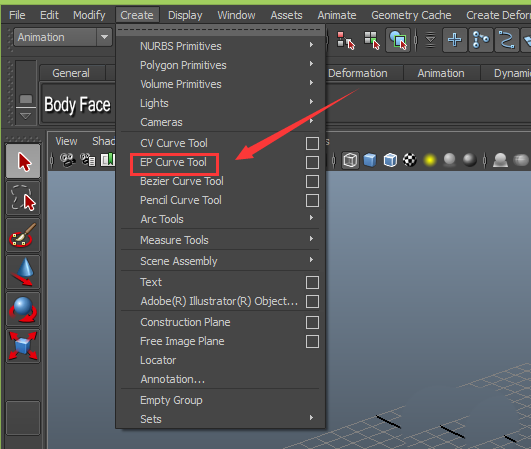Expand Polygon Primitives submenu
This screenshot has height=449, width=531.
pyautogui.click(x=220, y=65)
